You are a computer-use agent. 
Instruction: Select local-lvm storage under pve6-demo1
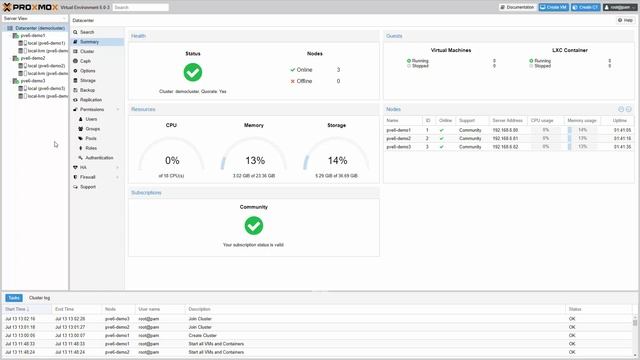click(x=47, y=51)
